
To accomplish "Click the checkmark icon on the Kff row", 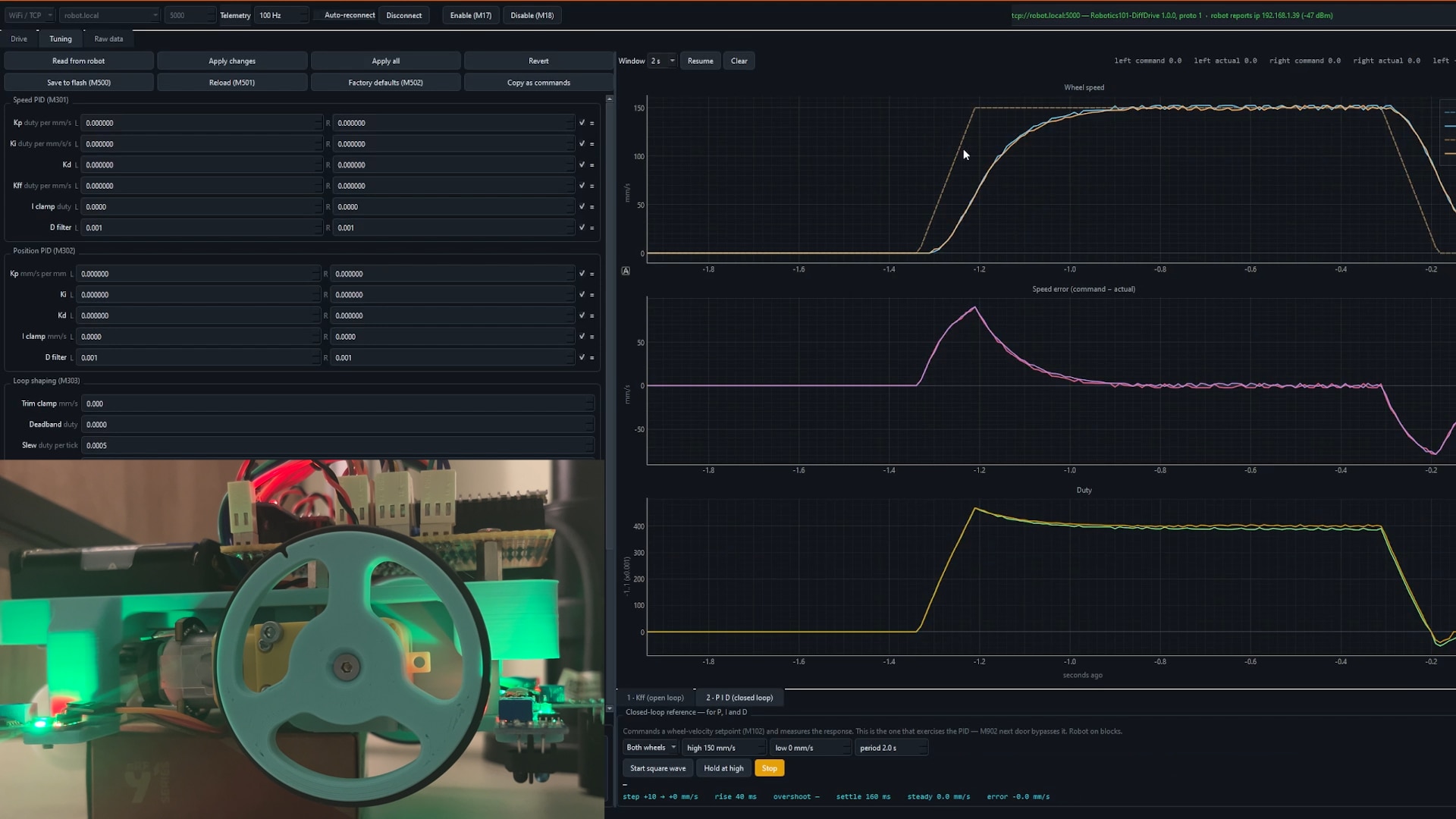I will click(582, 186).
